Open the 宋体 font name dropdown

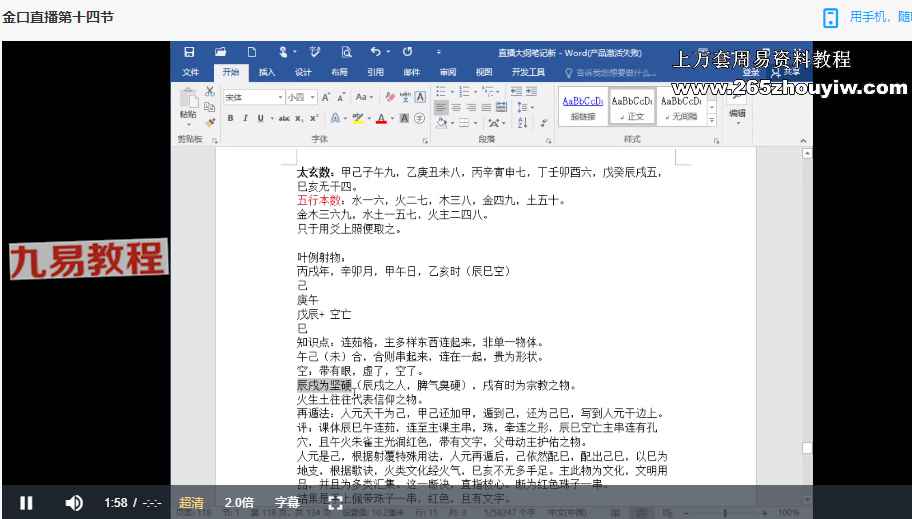[250, 97]
